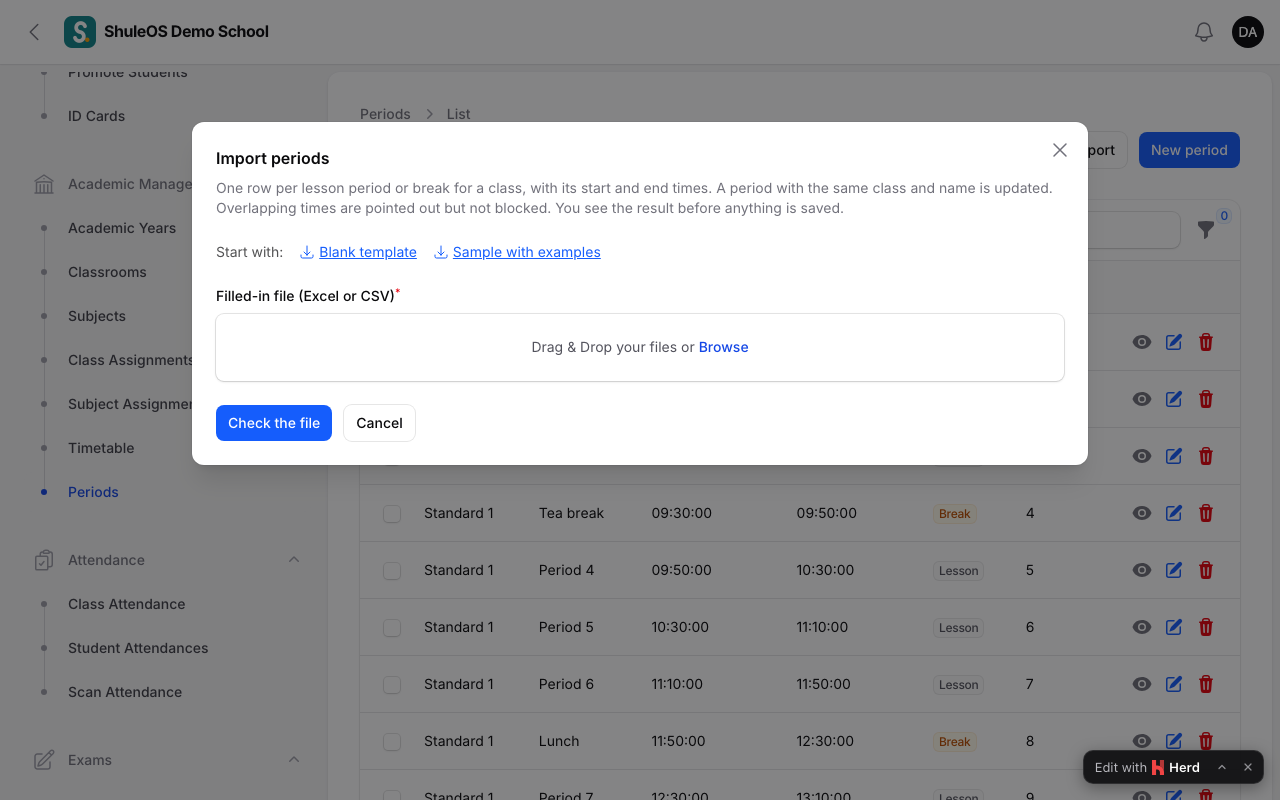Delete the Tea break period
The height and width of the screenshot is (800, 1280).
[1206, 513]
